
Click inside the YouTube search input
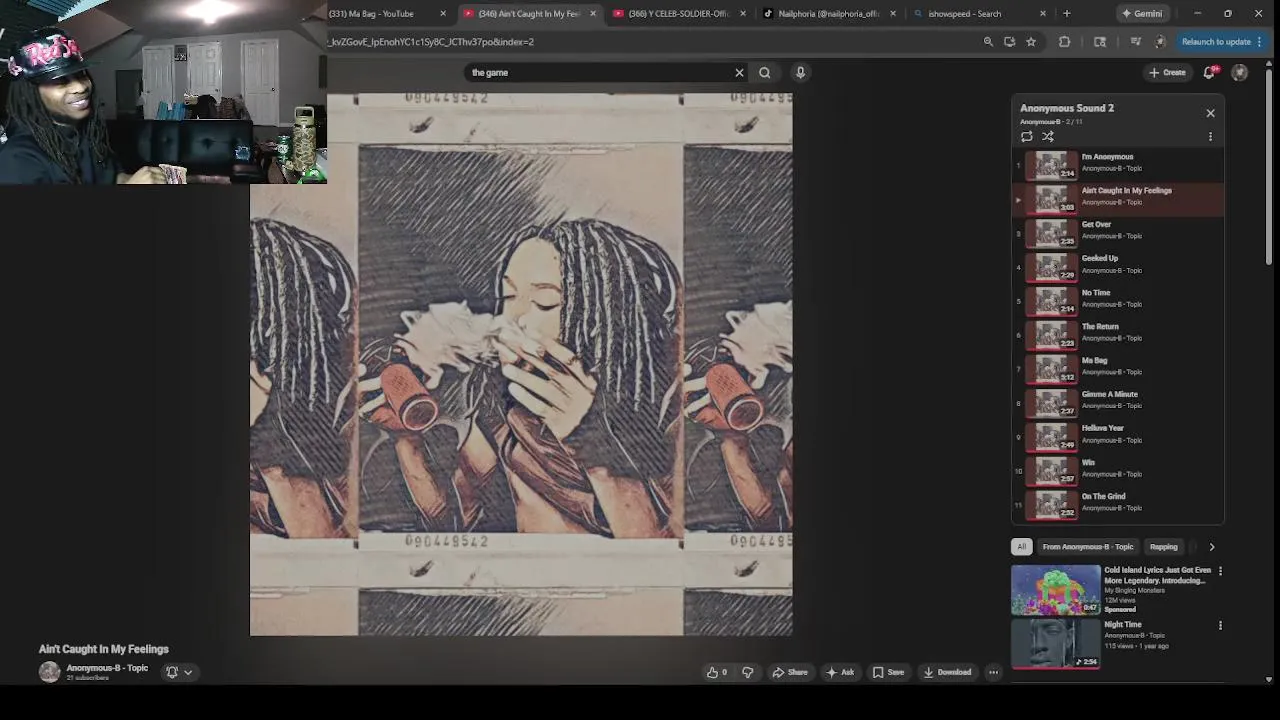tap(600, 72)
